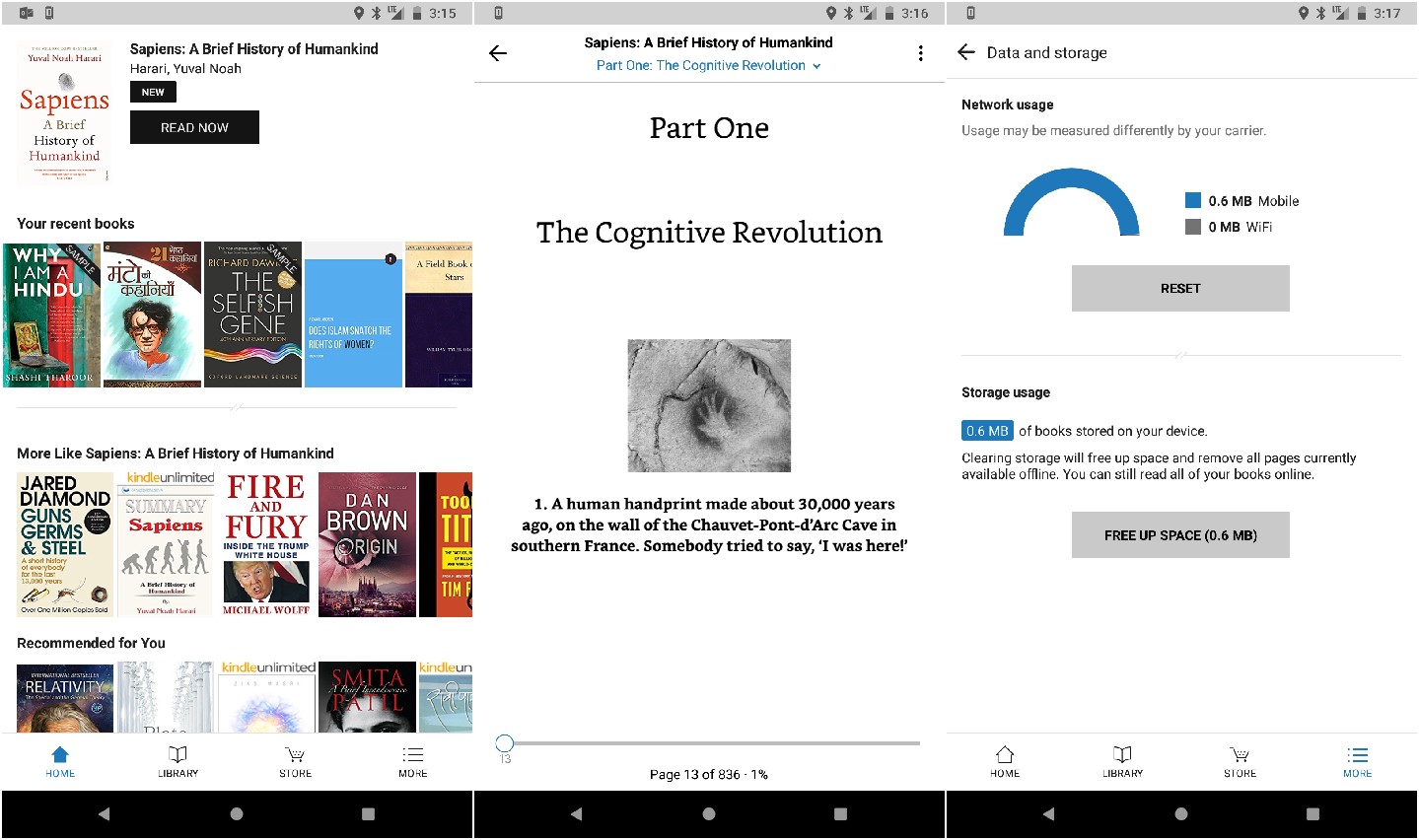Go back from the reader view arrow

498,53
